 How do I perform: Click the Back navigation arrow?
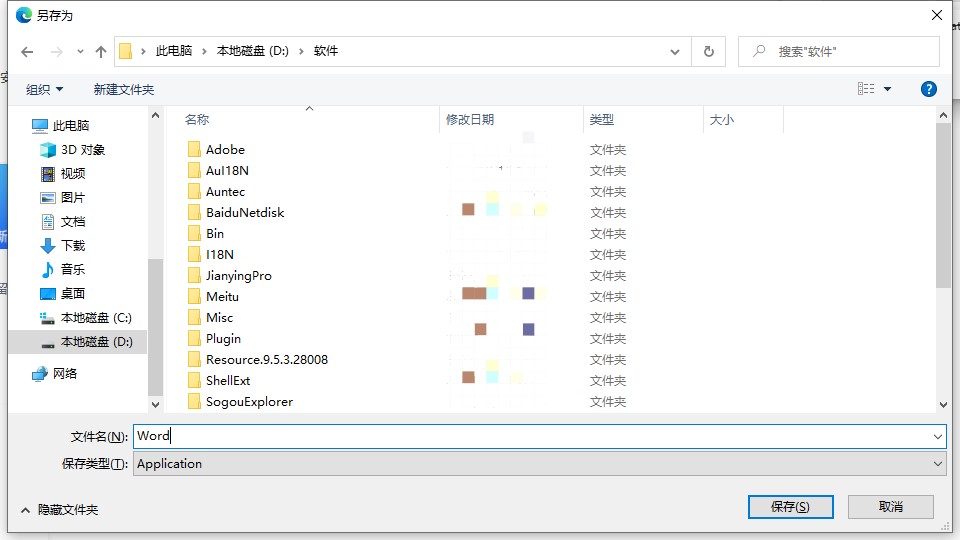coord(27,51)
